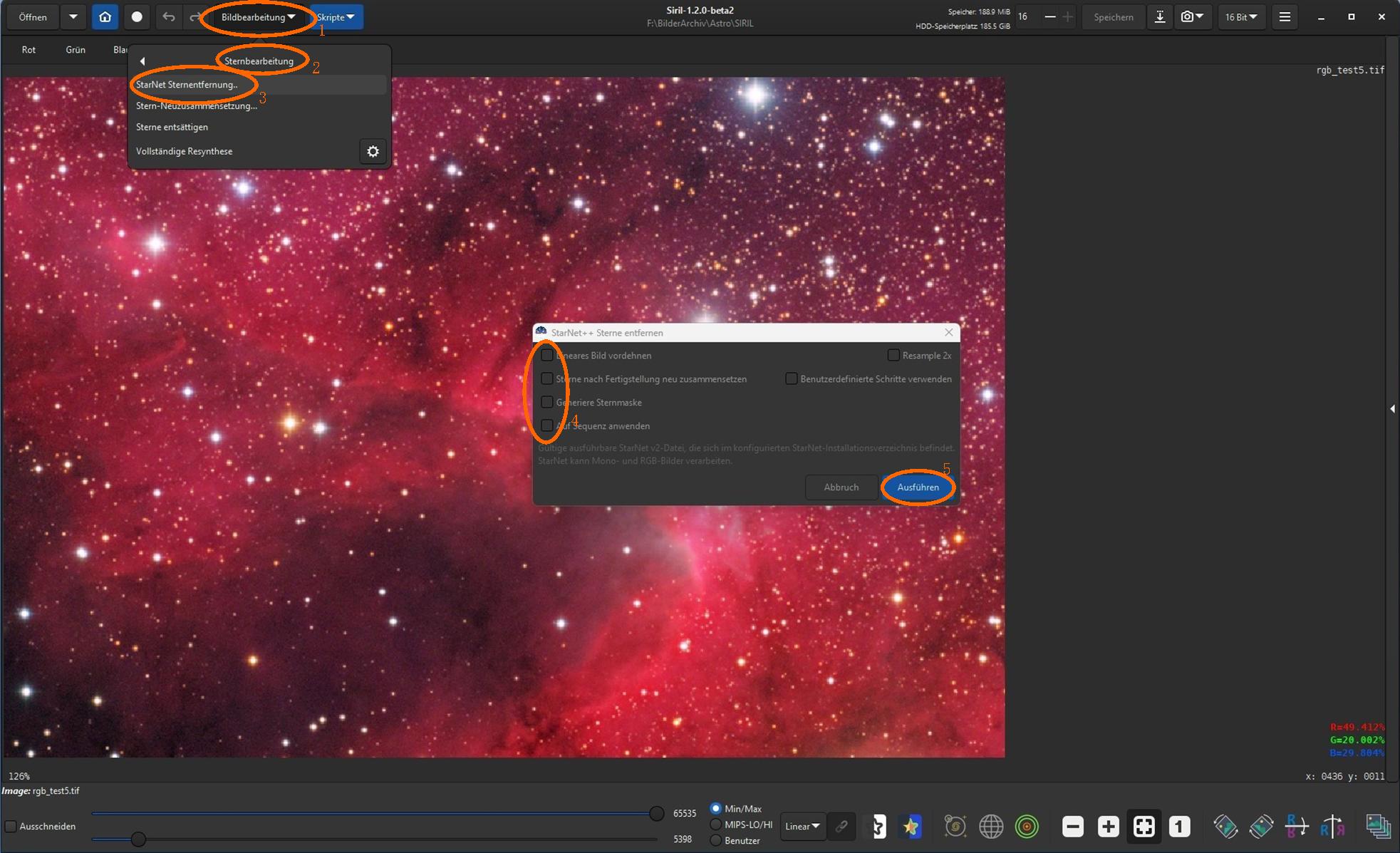Click the upper histogram cutoff slider handle

tap(656, 813)
